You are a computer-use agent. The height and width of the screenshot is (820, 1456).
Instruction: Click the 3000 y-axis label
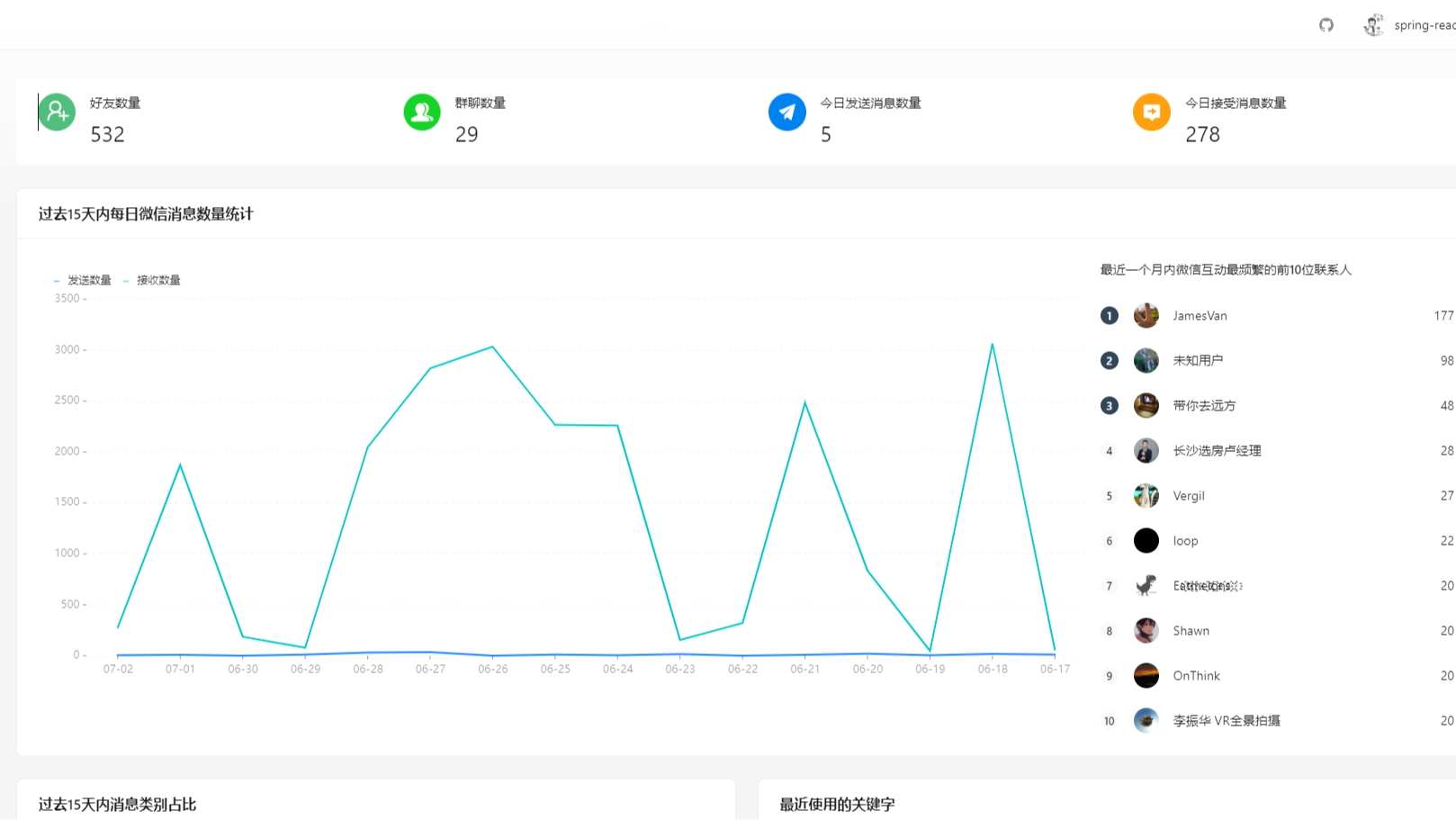(x=67, y=349)
